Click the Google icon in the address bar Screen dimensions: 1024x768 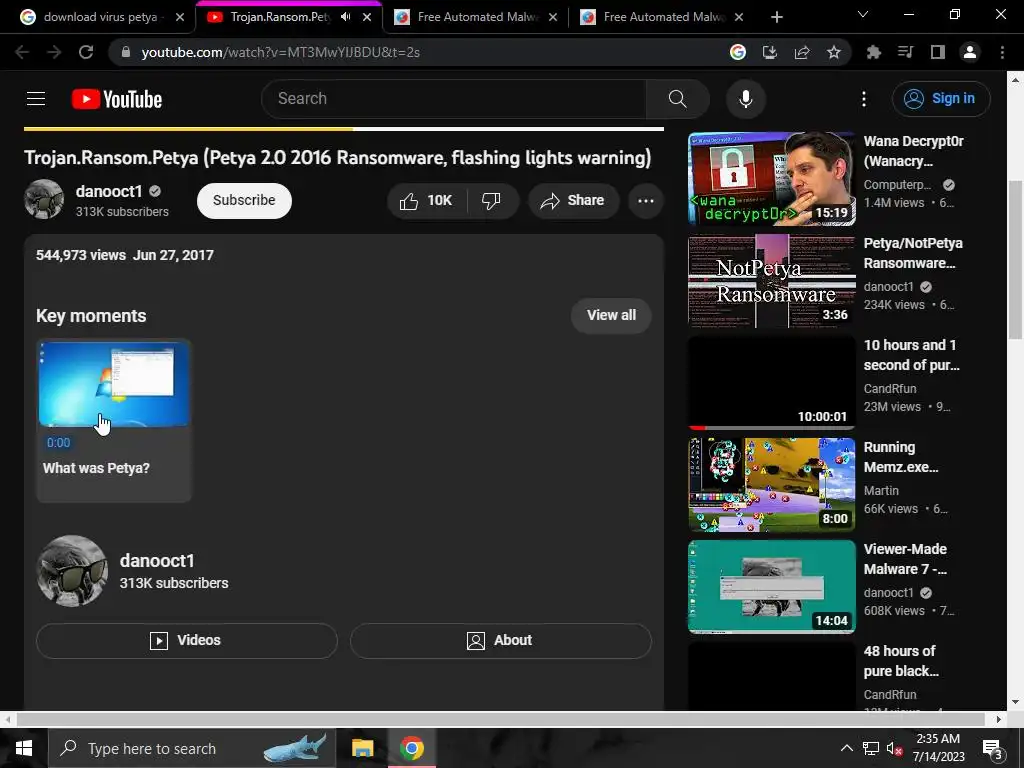click(738, 52)
